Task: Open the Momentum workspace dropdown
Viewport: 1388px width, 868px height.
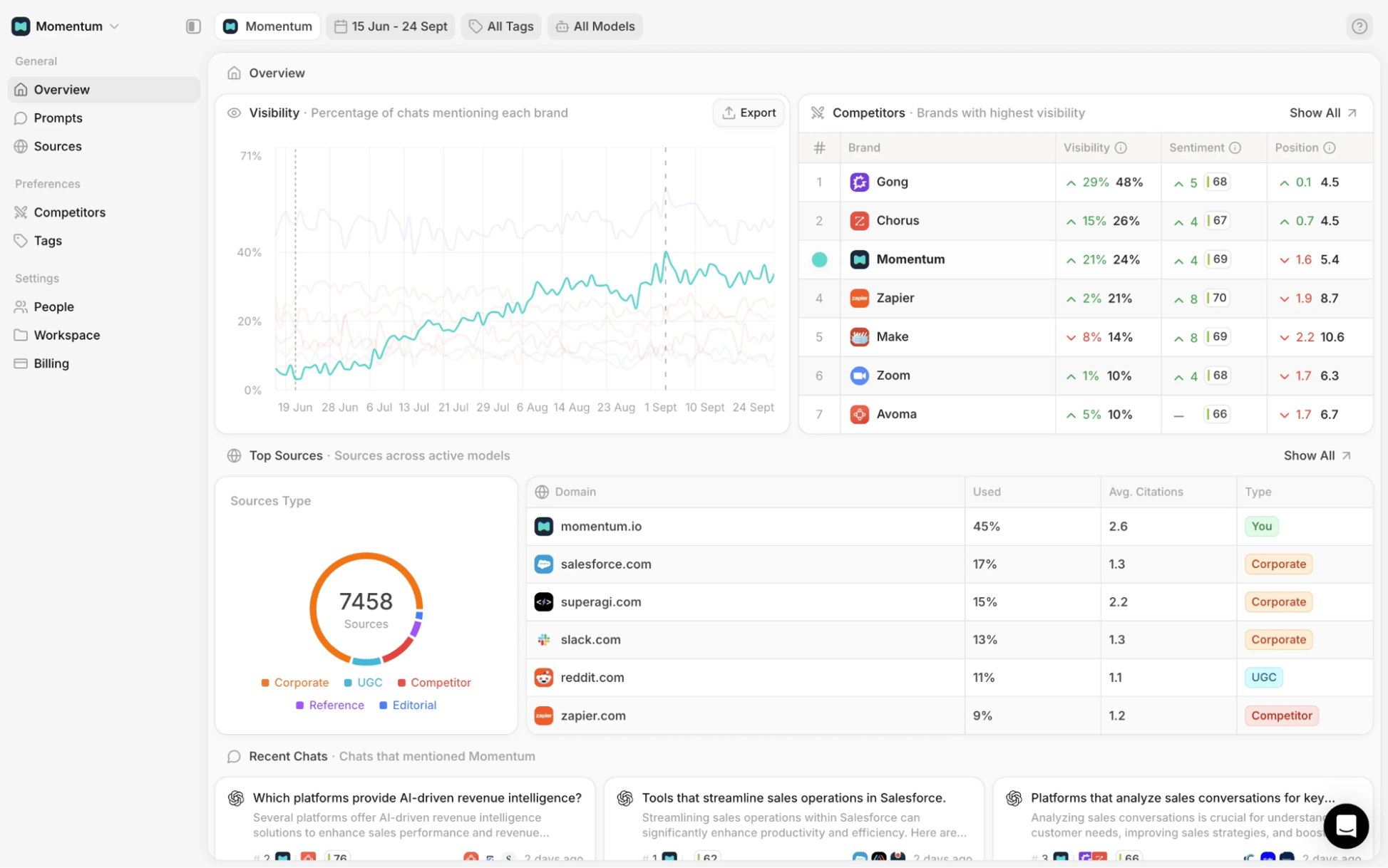Action: (66, 26)
